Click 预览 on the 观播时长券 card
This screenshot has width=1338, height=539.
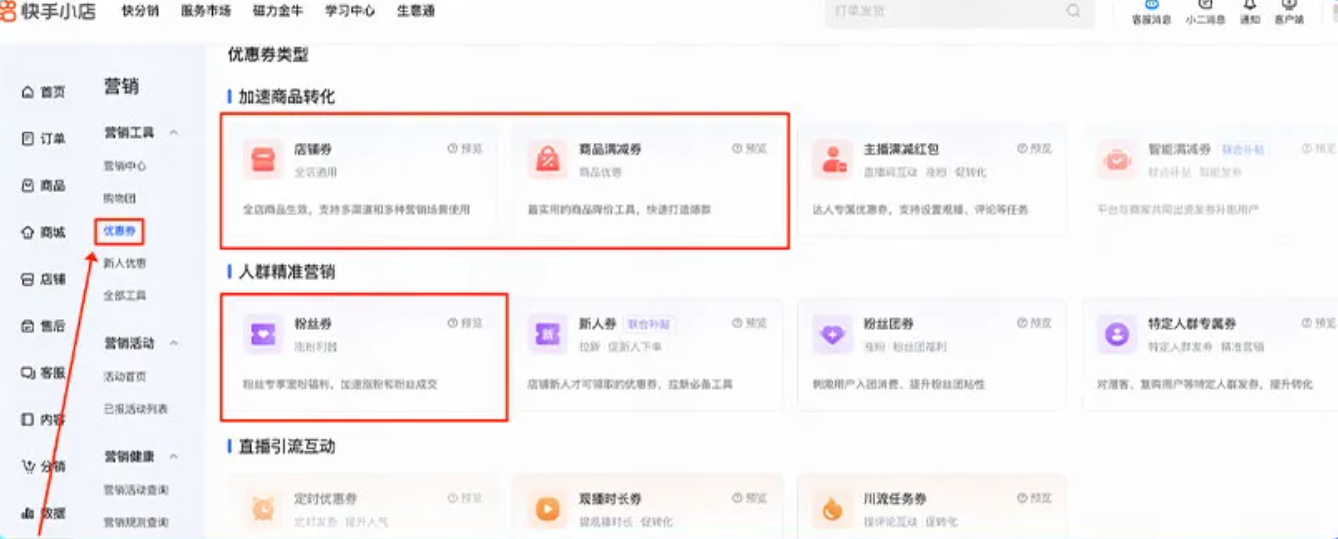point(750,498)
